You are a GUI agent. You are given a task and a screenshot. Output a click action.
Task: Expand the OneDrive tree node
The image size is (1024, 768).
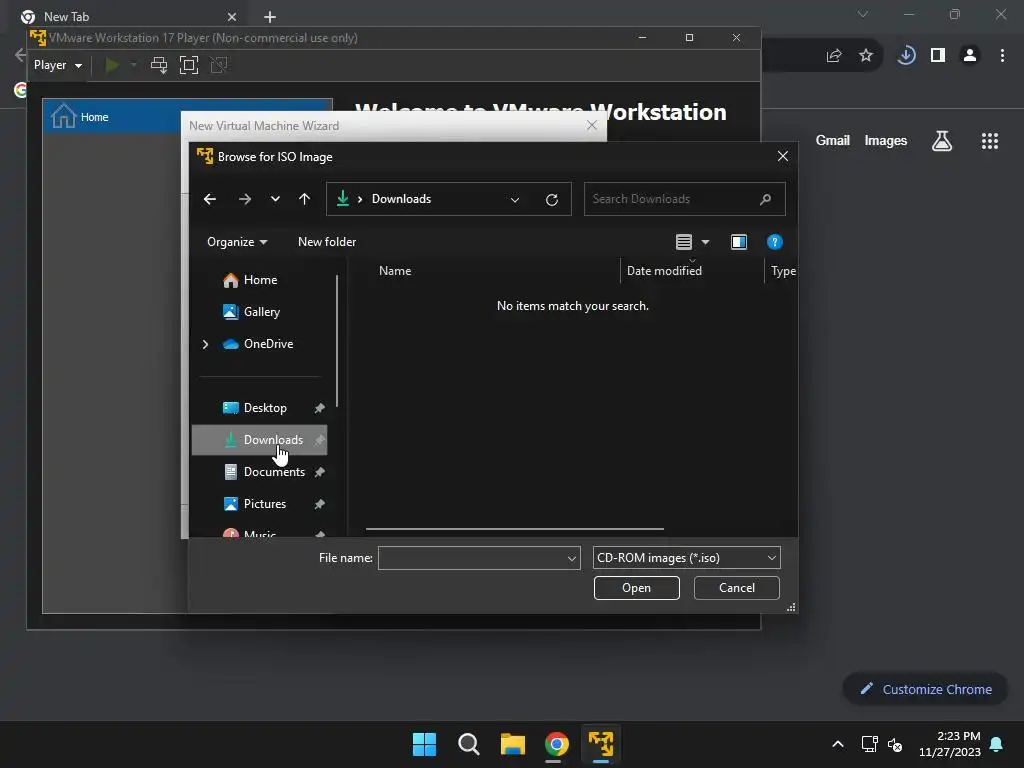205,344
